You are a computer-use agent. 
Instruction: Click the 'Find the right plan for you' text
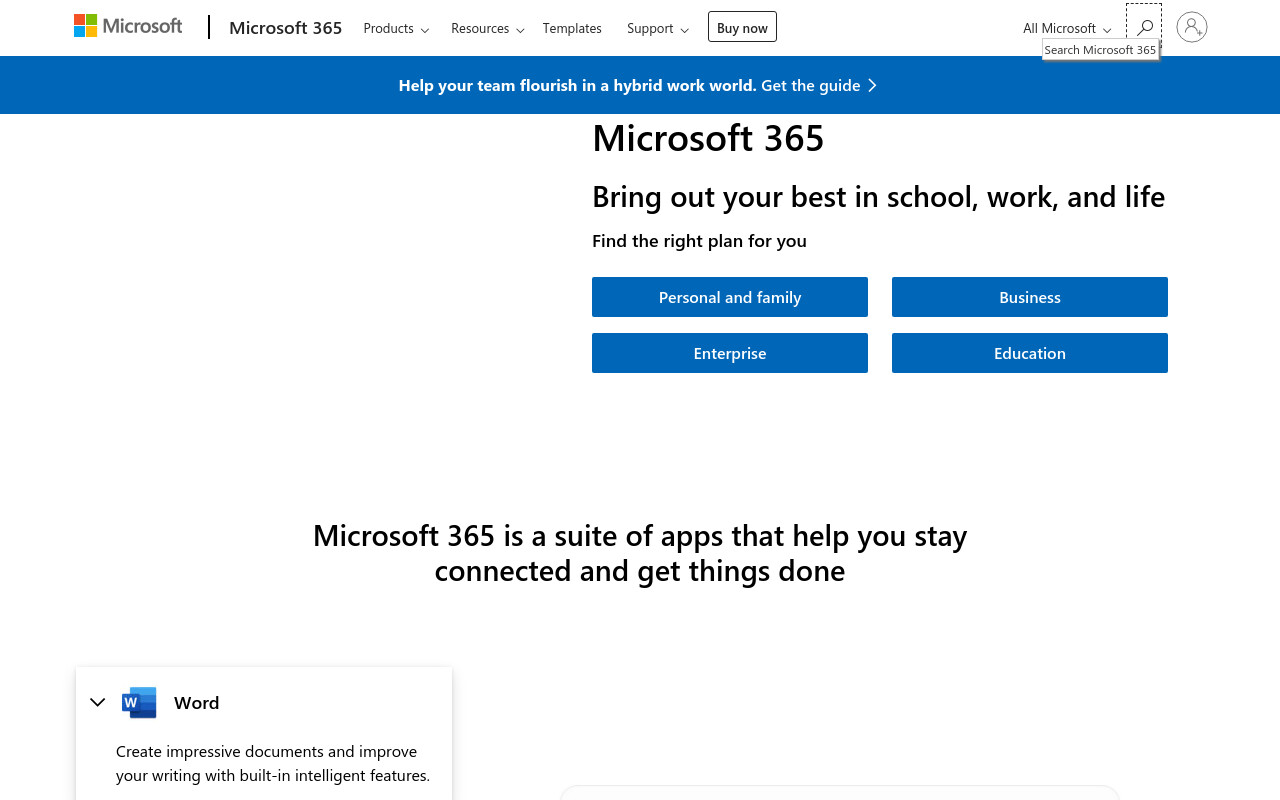pos(699,241)
